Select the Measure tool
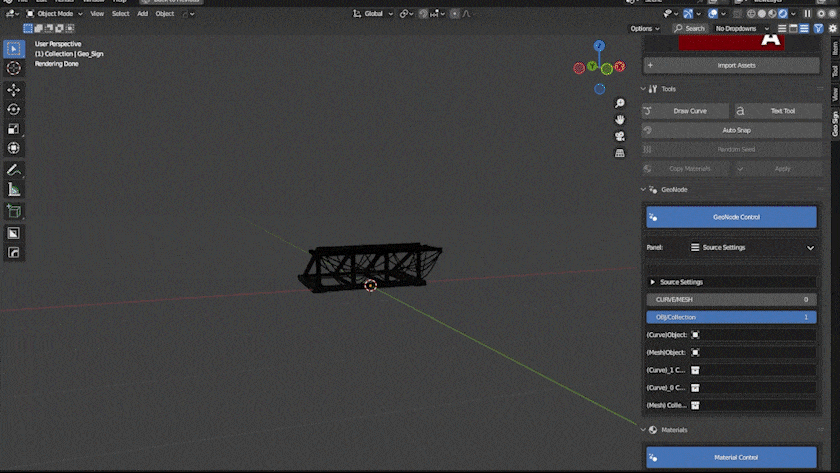The image size is (840, 473). (x=14, y=189)
